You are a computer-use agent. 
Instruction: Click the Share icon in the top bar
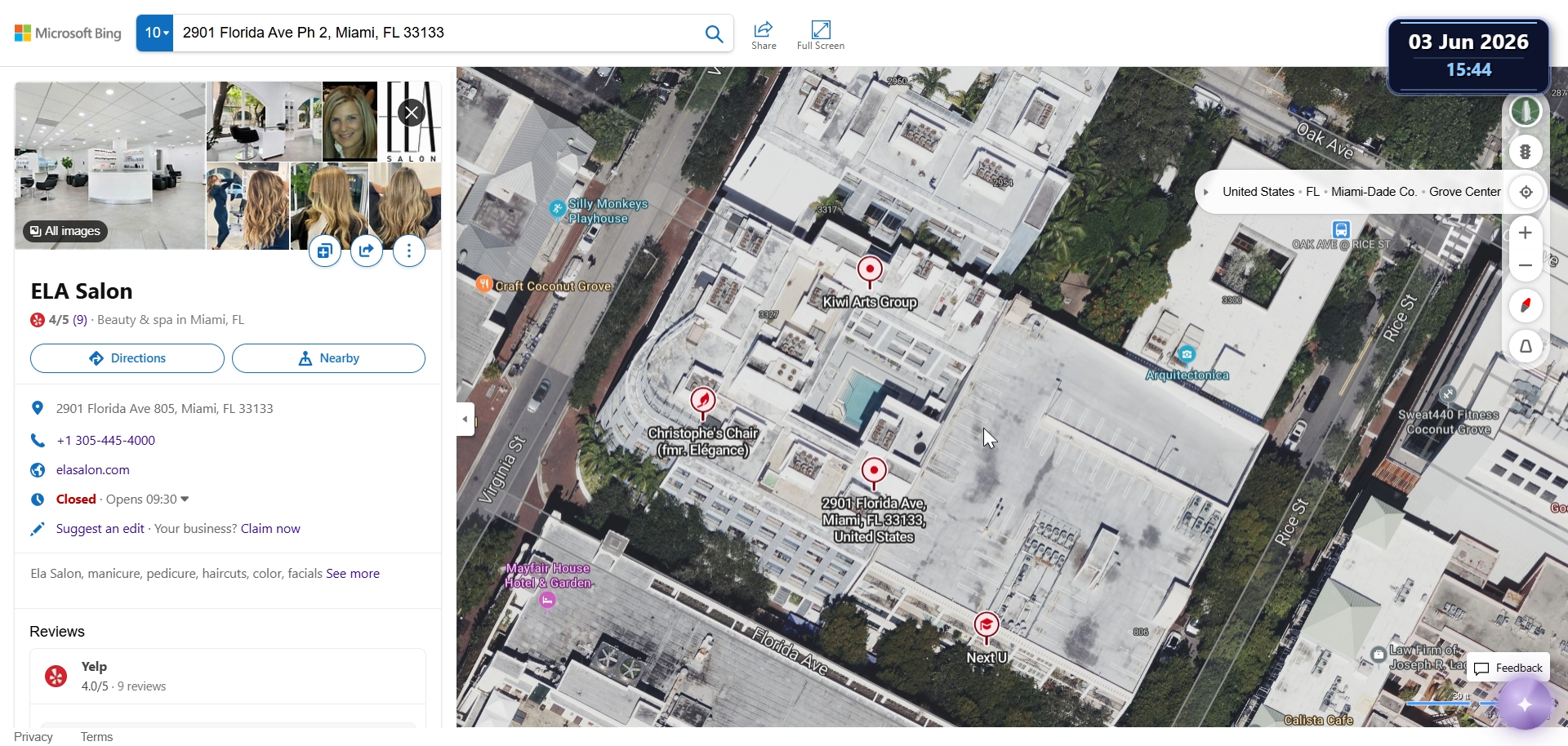coord(764,35)
